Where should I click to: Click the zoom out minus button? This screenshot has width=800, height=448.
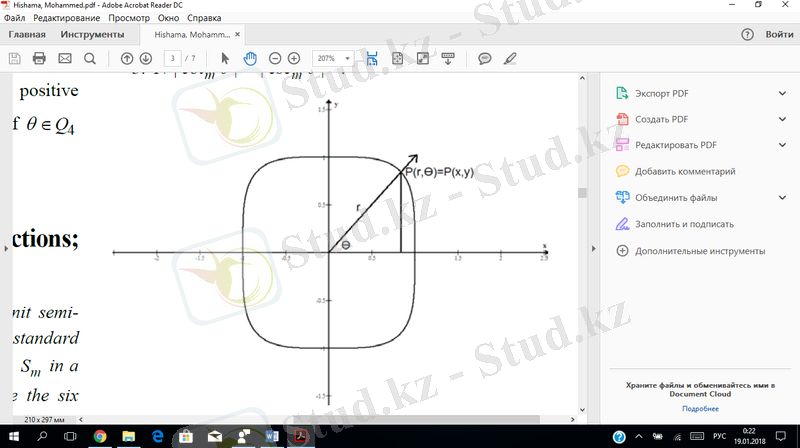point(275,59)
